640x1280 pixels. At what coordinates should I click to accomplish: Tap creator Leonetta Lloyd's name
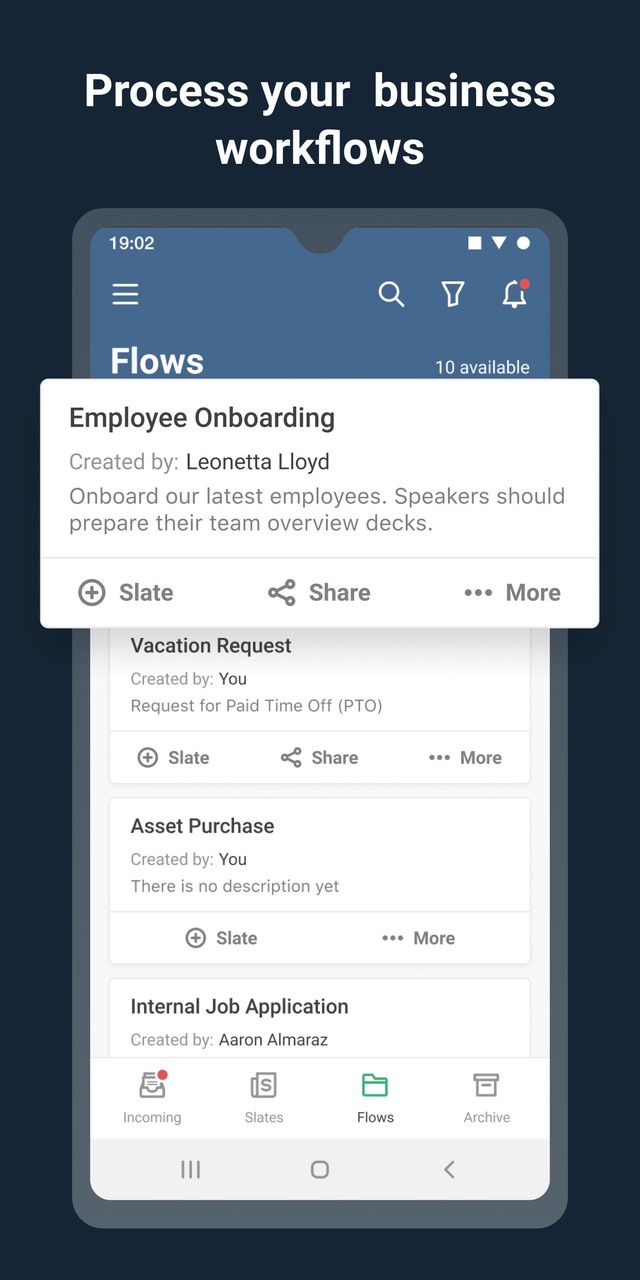[257, 462]
